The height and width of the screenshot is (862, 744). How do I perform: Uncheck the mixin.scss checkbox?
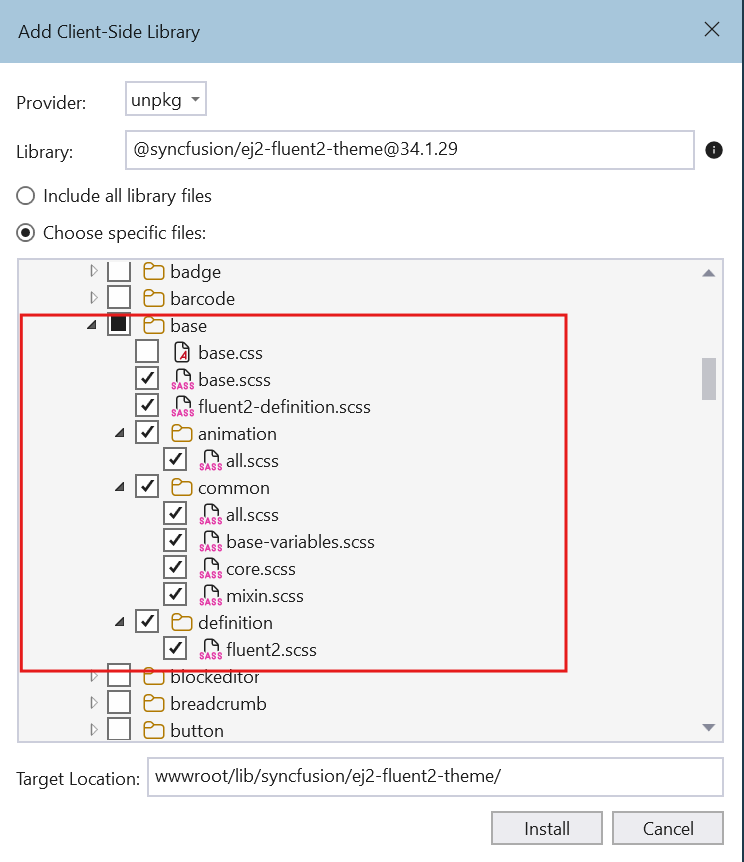pos(175,594)
